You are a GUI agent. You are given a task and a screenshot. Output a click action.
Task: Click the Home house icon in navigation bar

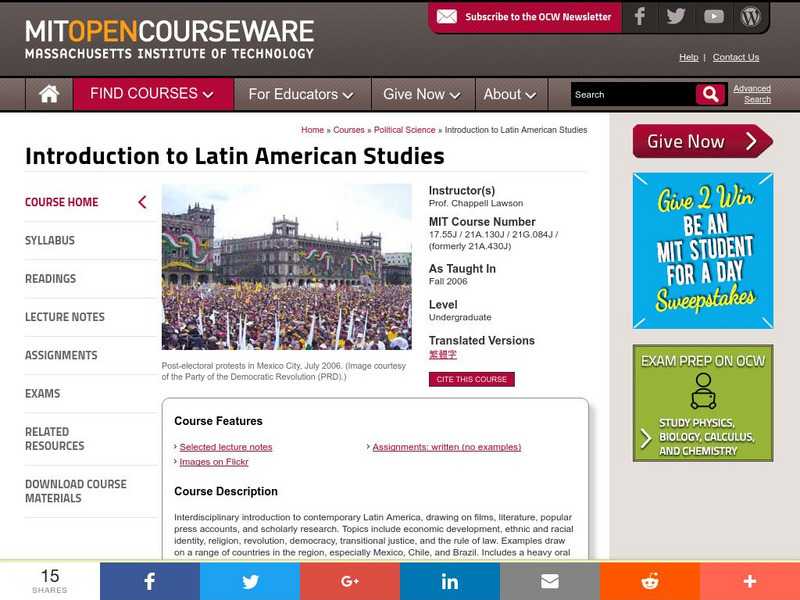click(48, 94)
